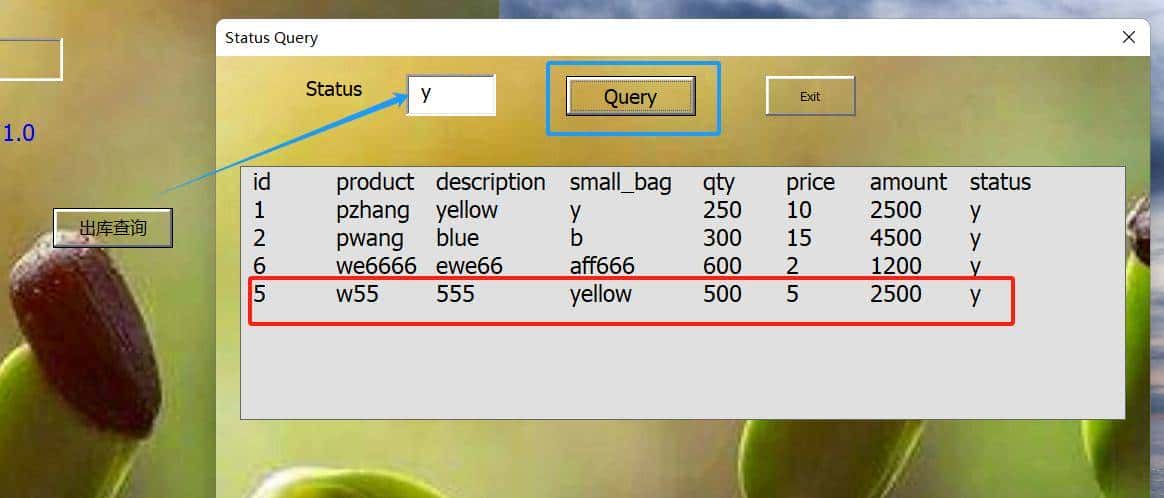
Task: Click the Status Query window title
Action: click(272, 38)
